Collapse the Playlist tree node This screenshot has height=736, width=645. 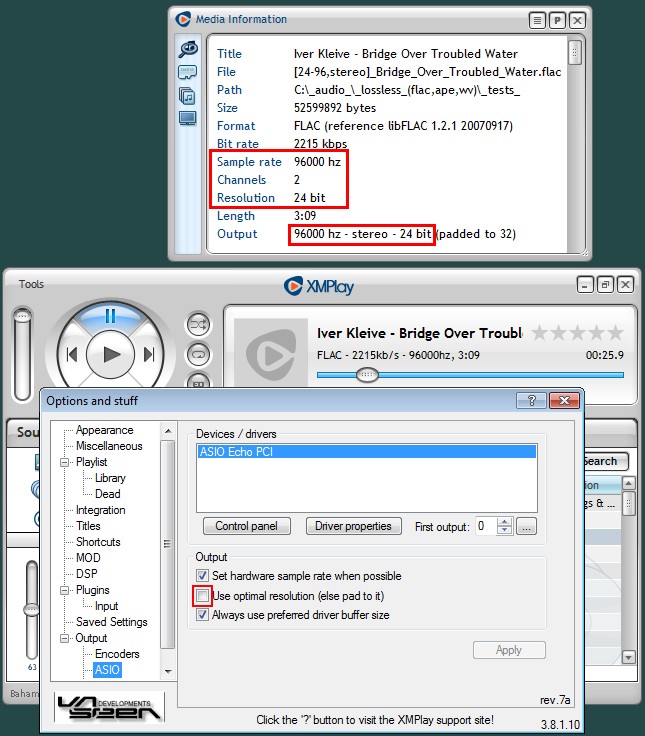(65, 462)
